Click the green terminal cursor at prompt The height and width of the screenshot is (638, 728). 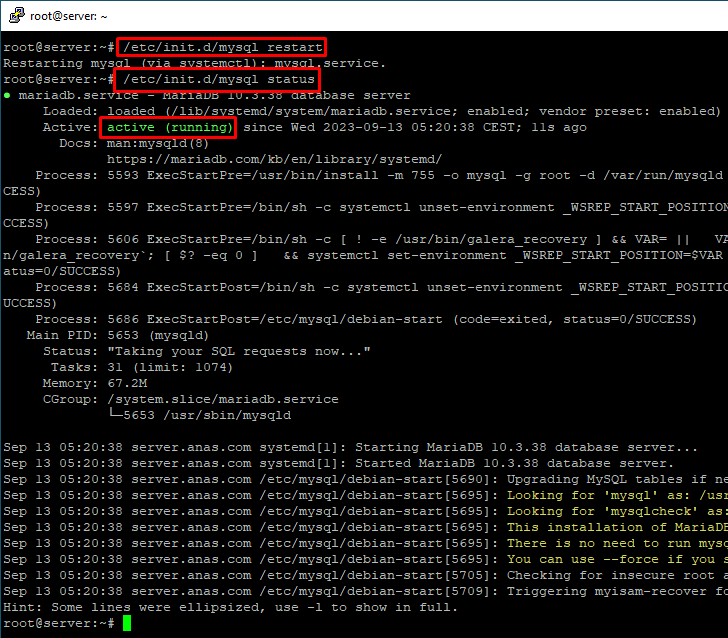point(127,623)
